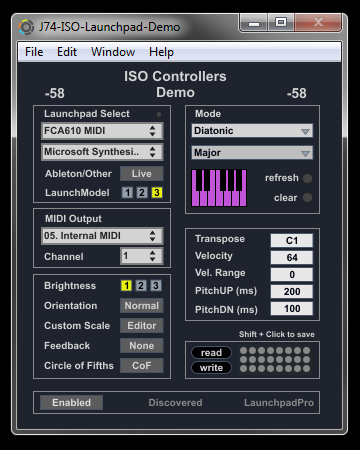The width and height of the screenshot is (360, 450).
Task: Select LaunchModel option 2
Action: (142, 193)
